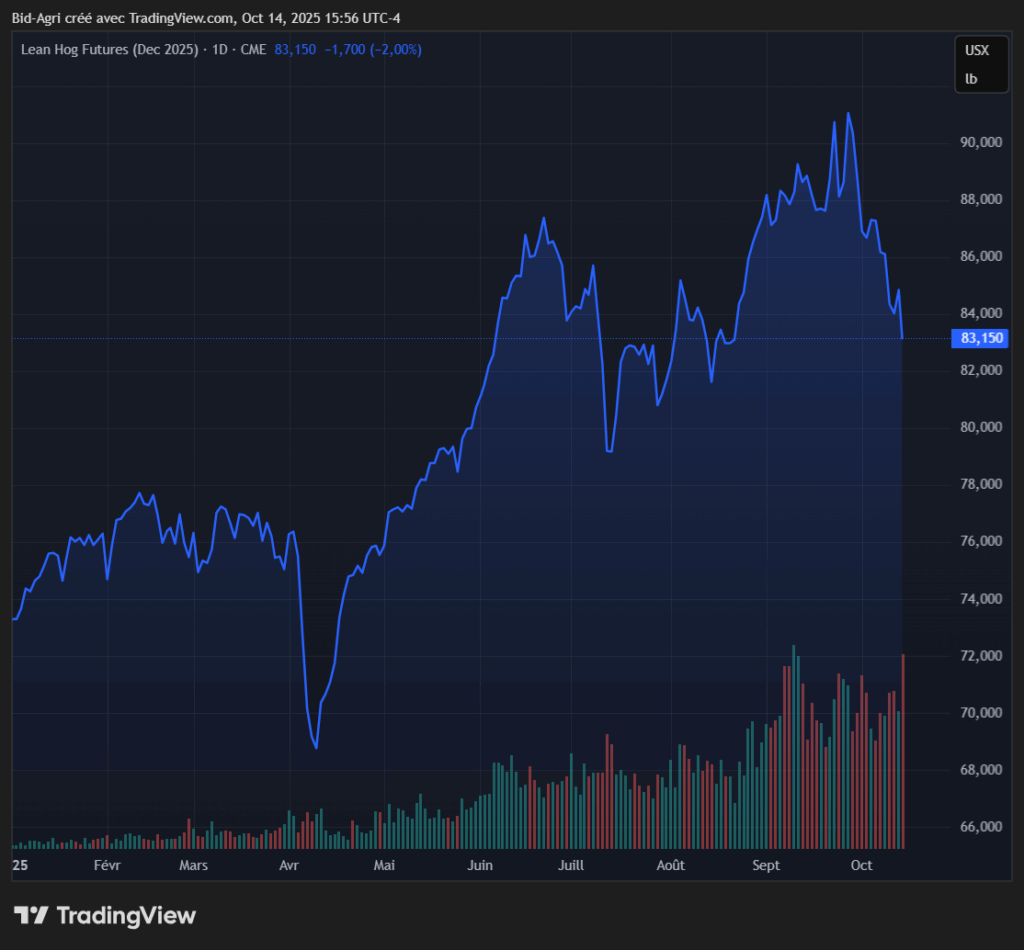
Task: Open the Lean Hog Futures (Dec 2025) symbol title
Action: 110,49
